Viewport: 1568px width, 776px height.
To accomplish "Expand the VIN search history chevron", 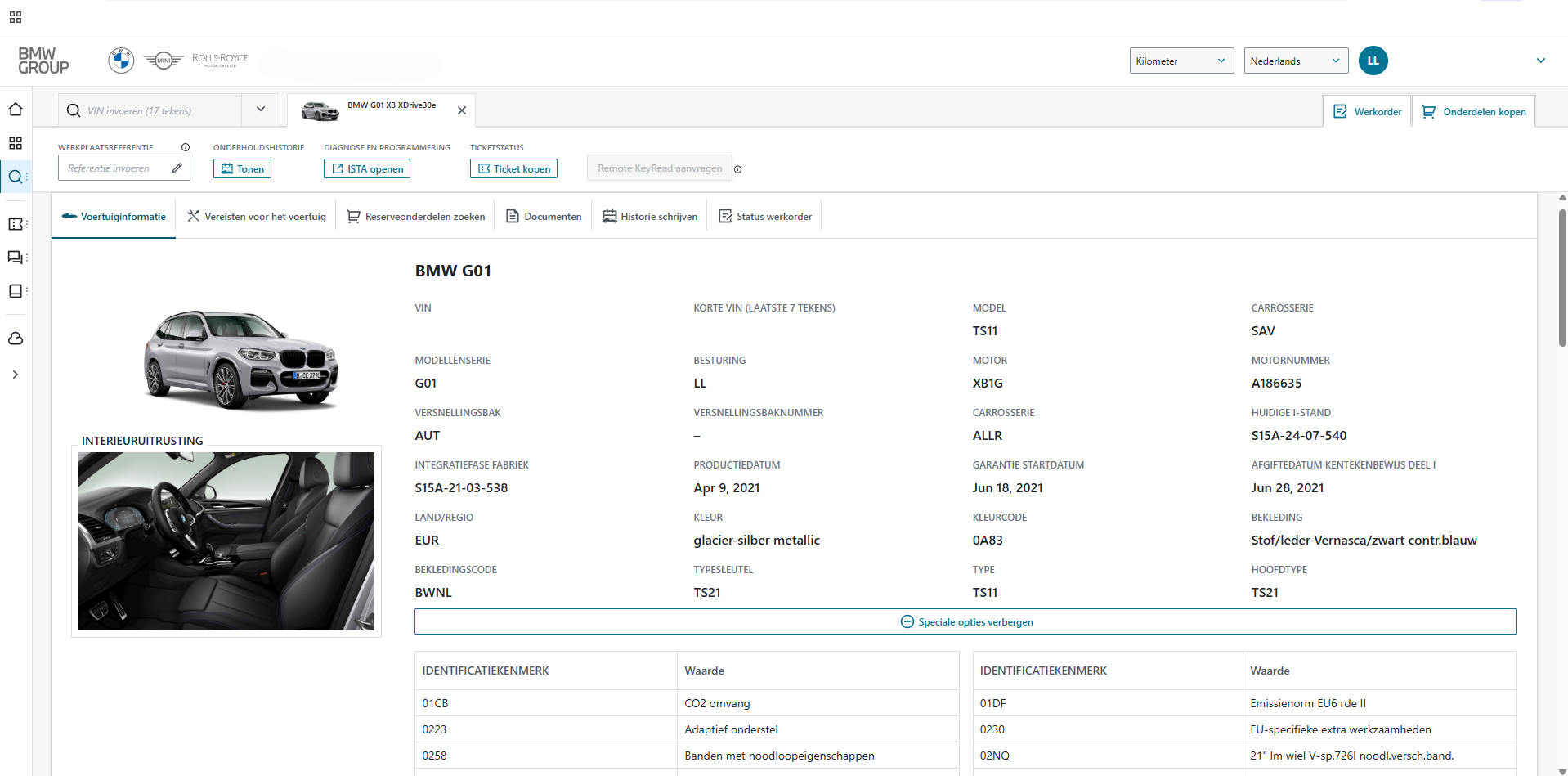I will tap(261, 109).
